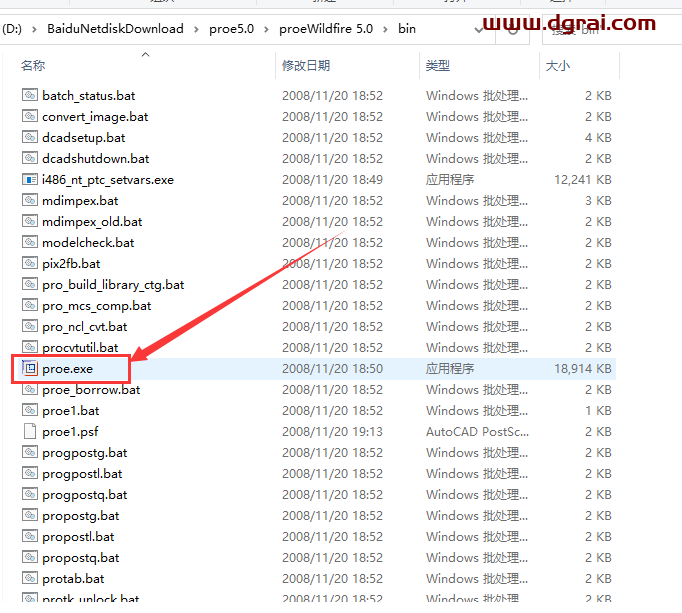682x613 pixels.
Task: Click the 应用程序 type cell of proe.exe
Action: pos(450,368)
